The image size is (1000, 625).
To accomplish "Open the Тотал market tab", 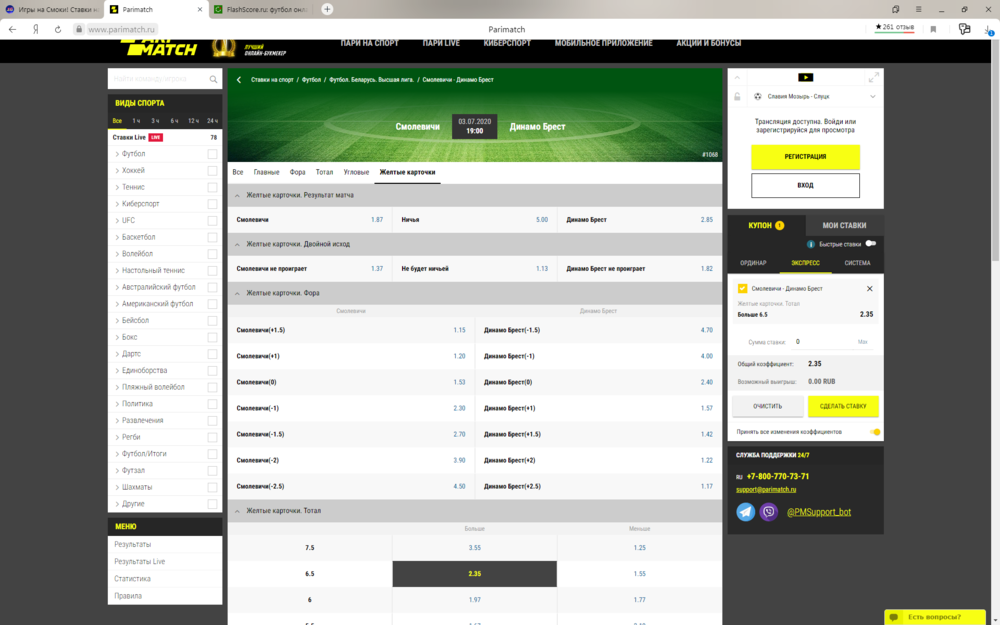I will pos(324,172).
